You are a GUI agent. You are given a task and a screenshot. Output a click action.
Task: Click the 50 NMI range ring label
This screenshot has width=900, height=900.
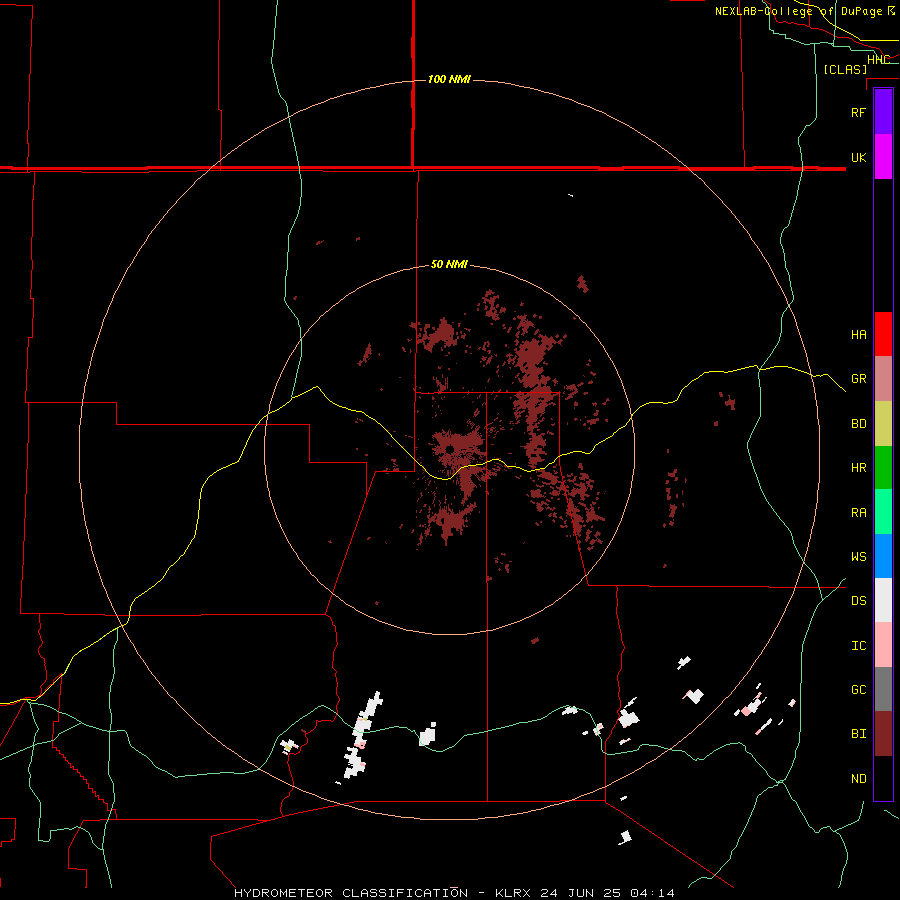(x=449, y=264)
